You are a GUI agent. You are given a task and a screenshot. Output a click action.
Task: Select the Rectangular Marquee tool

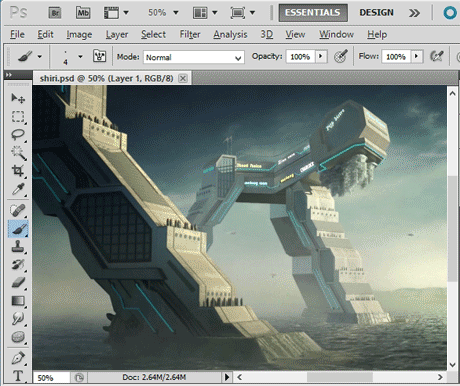click(18, 117)
